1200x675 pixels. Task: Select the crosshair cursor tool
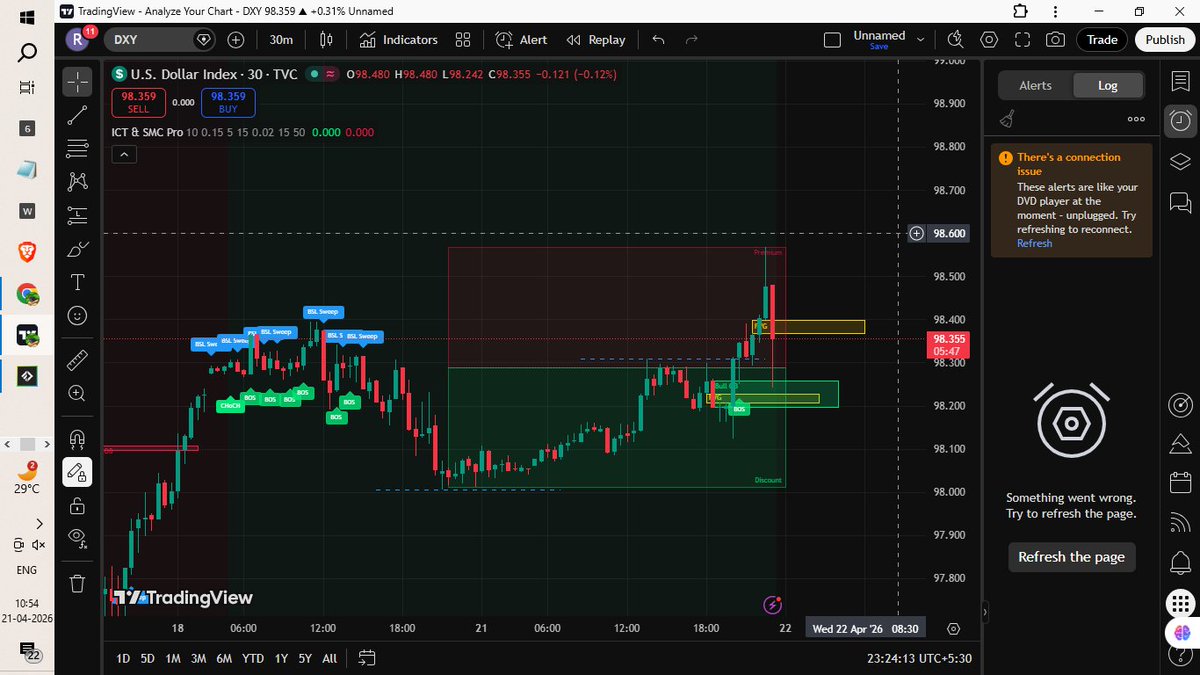[x=78, y=82]
